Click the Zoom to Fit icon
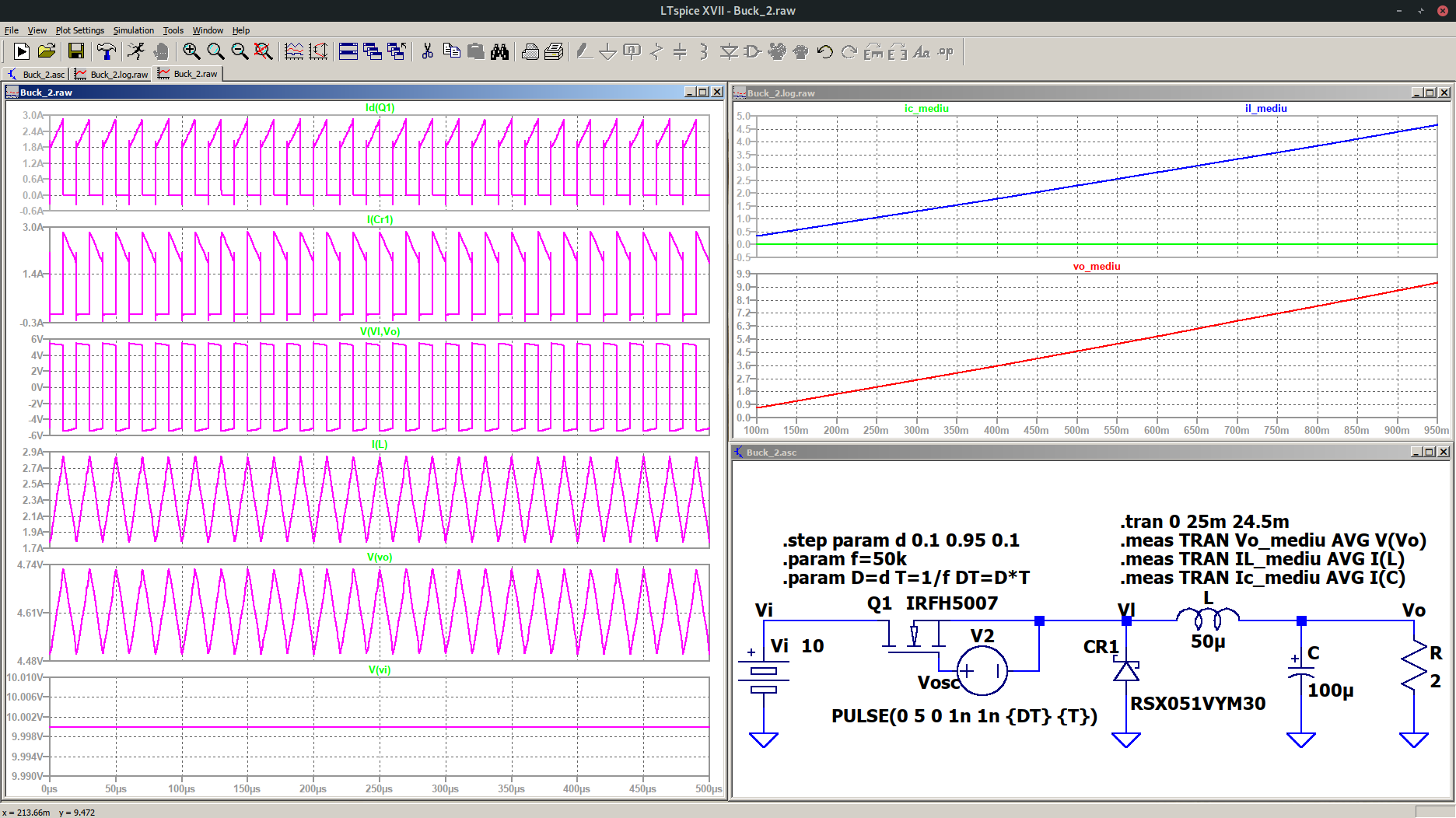The height and width of the screenshot is (818, 1456). tap(264, 52)
